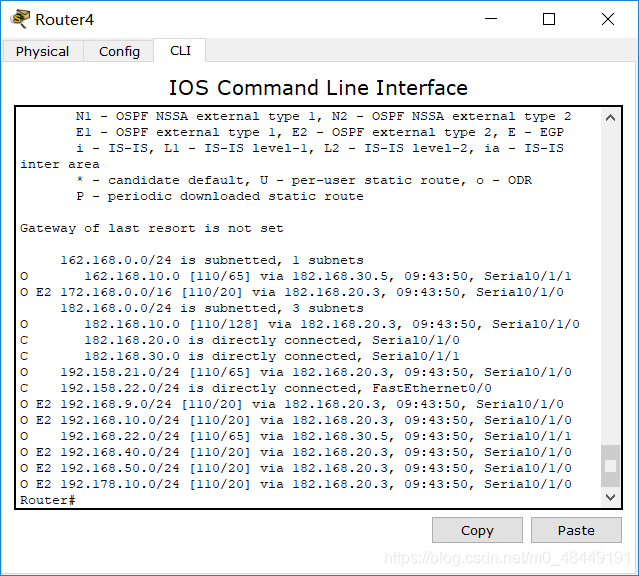Click the 182.168.30.0 directly connected line
The width and height of the screenshot is (639, 576).
pyautogui.click(x=240, y=356)
